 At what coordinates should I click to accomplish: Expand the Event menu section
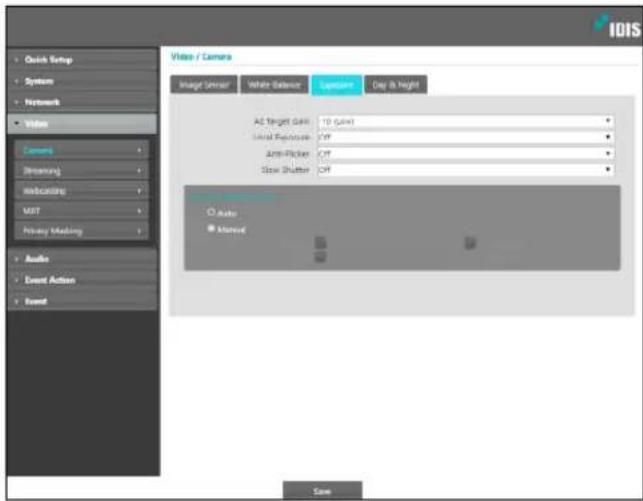point(82,301)
